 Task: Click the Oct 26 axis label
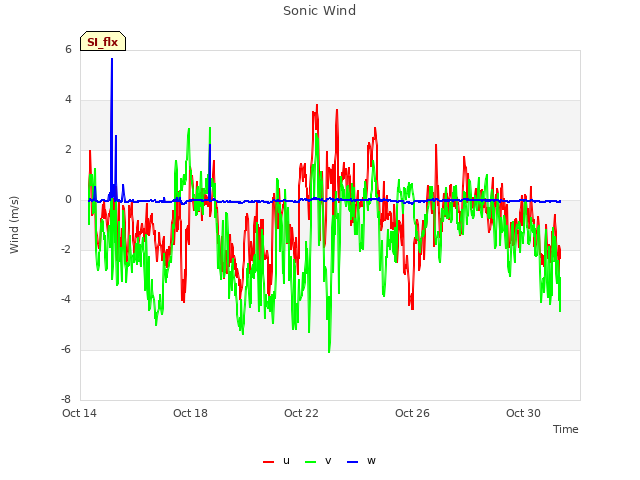point(412,413)
